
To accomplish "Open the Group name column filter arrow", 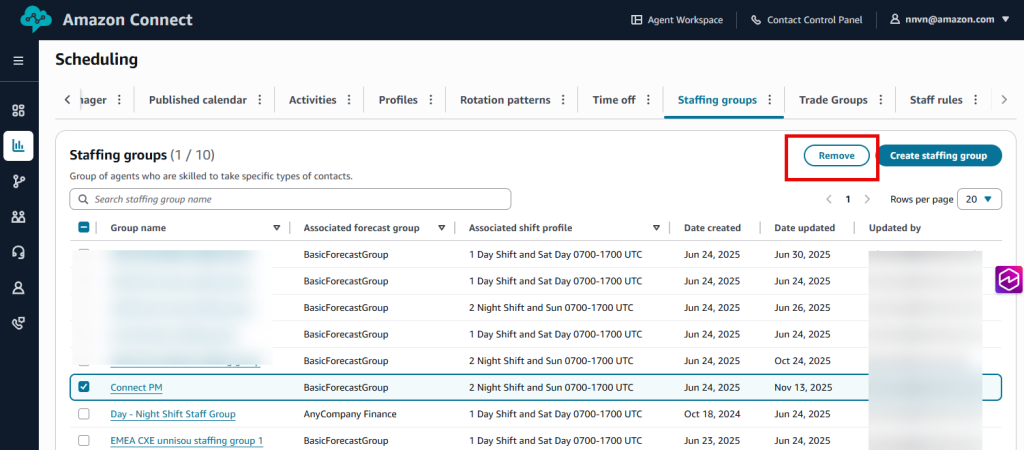I will (x=277, y=228).
